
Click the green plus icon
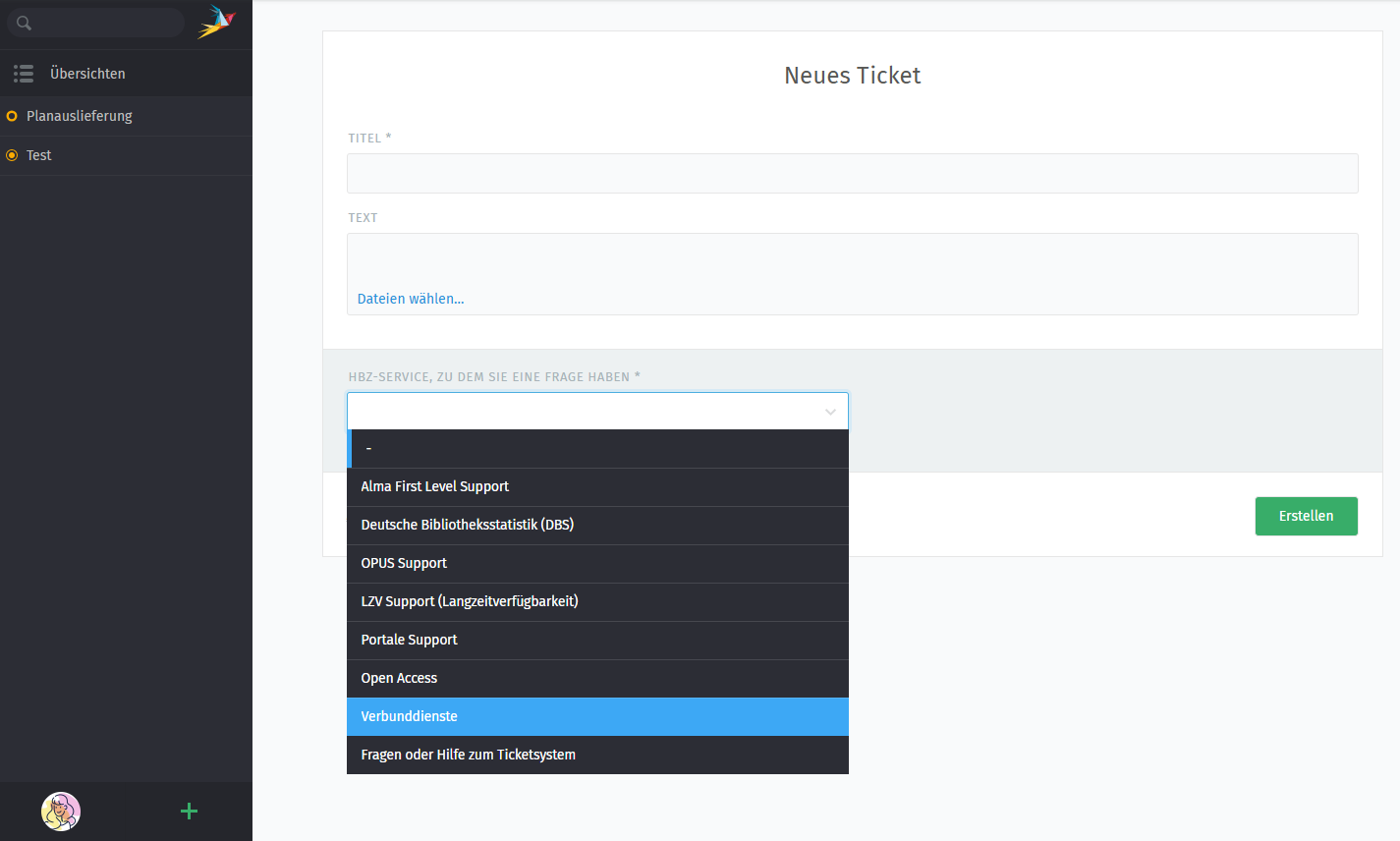[x=190, y=811]
